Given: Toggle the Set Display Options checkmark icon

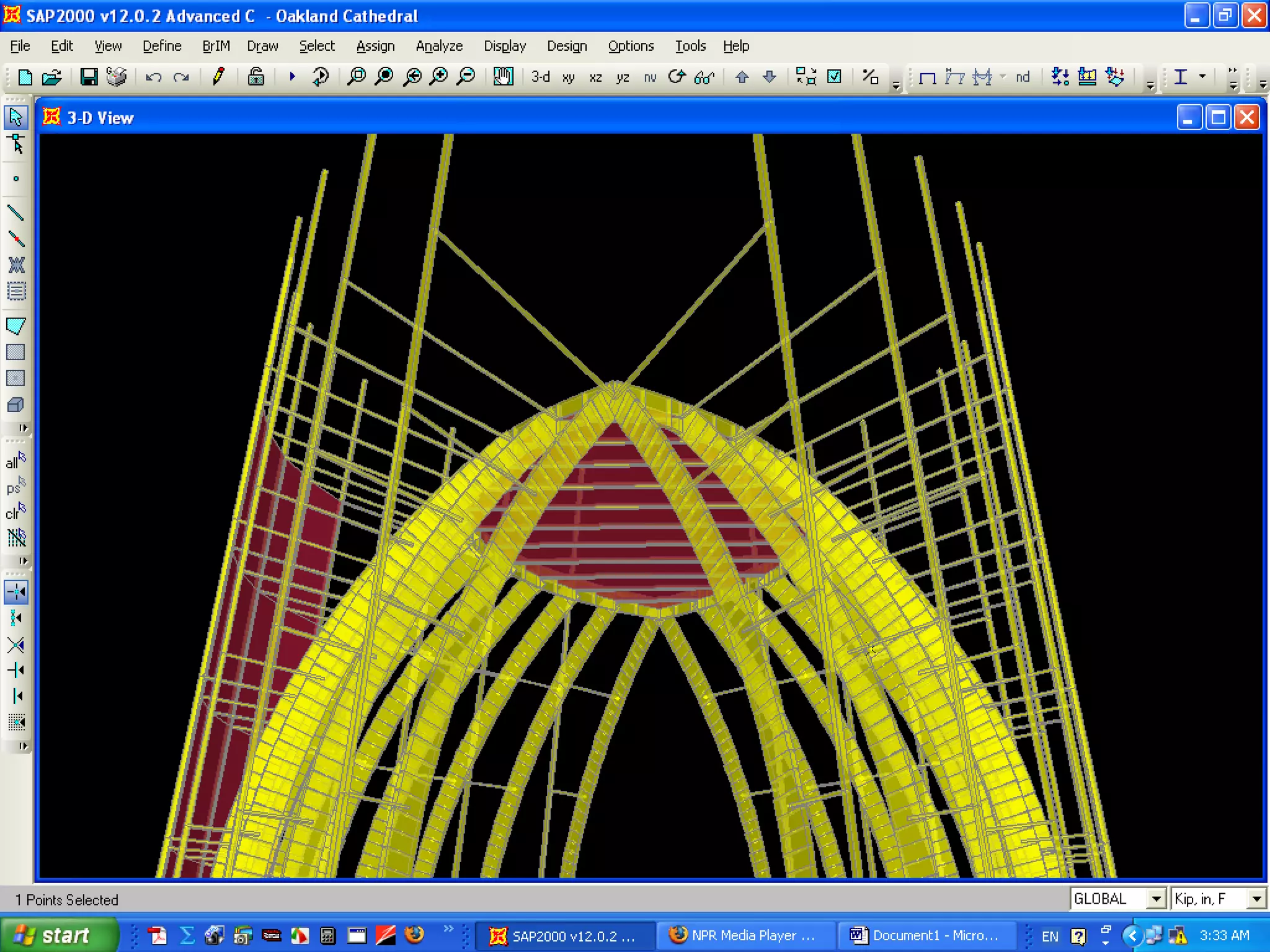Looking at the screenshot, I should click(x=835, y=77).
